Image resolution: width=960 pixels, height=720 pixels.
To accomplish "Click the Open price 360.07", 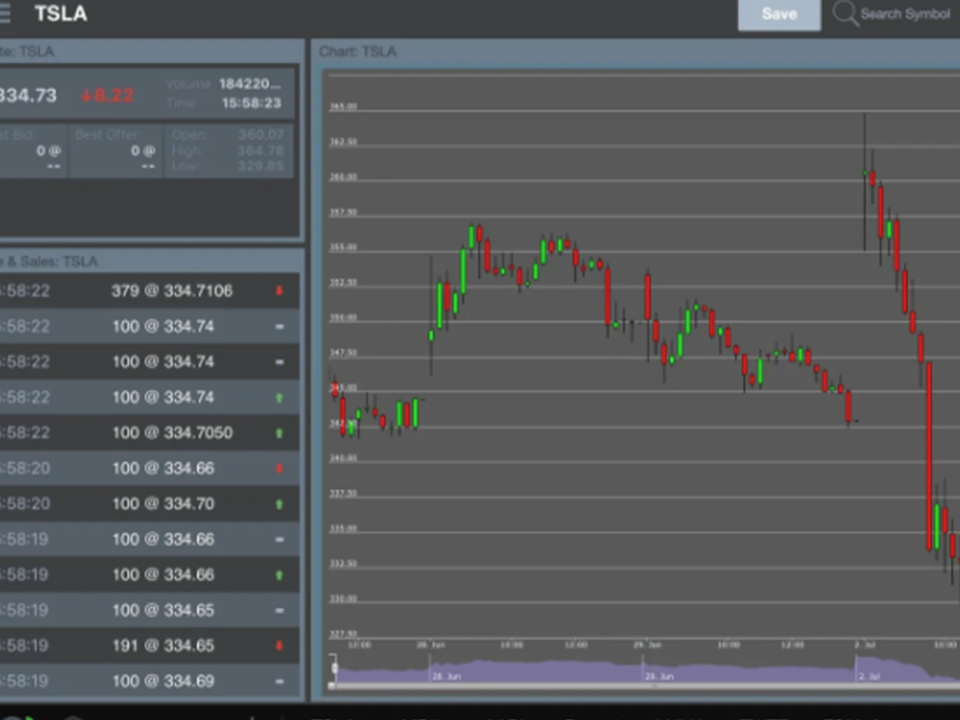I will (261, 135).
